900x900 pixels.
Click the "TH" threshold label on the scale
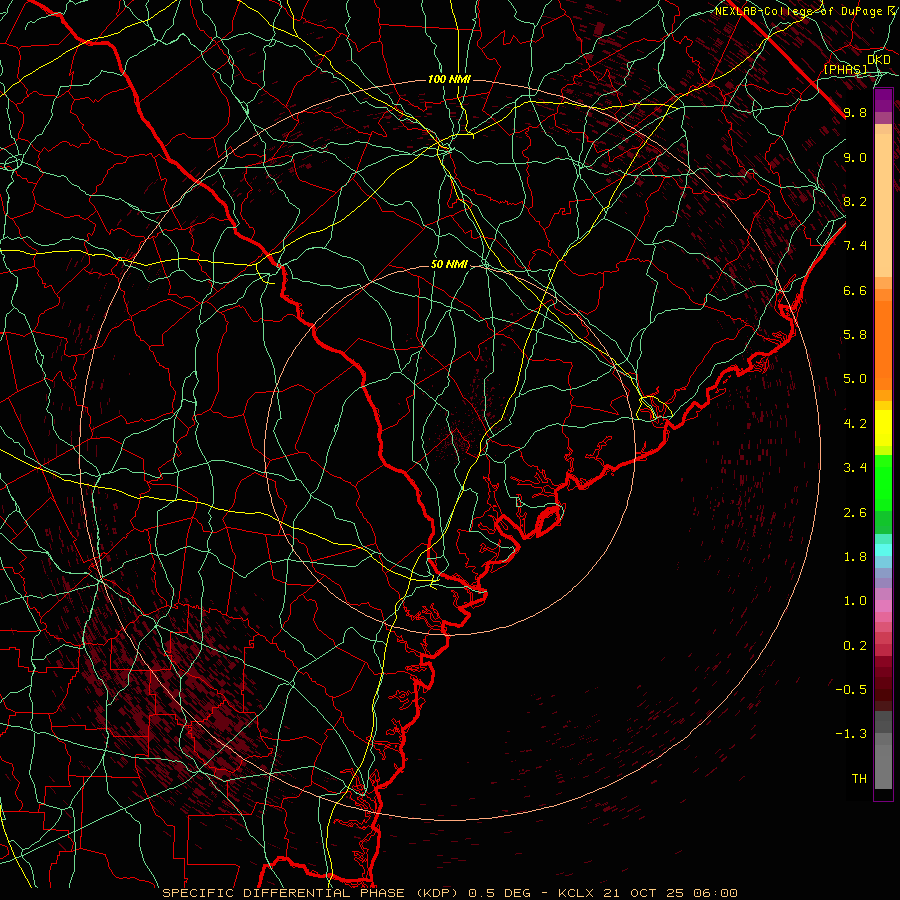pyautogui.click(x=859, y=779)
